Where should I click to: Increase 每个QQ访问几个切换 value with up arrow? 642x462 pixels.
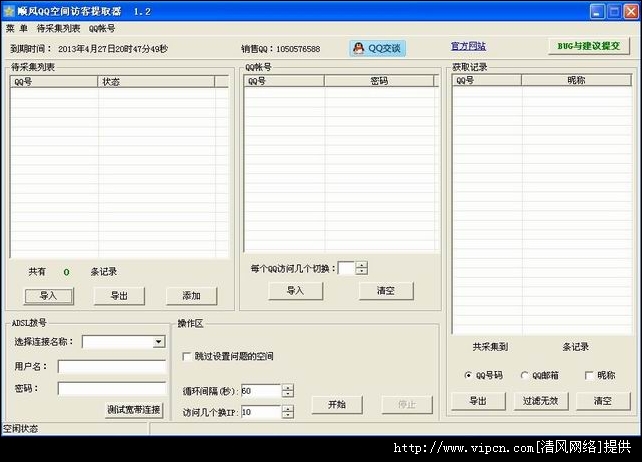click(362, 265)
